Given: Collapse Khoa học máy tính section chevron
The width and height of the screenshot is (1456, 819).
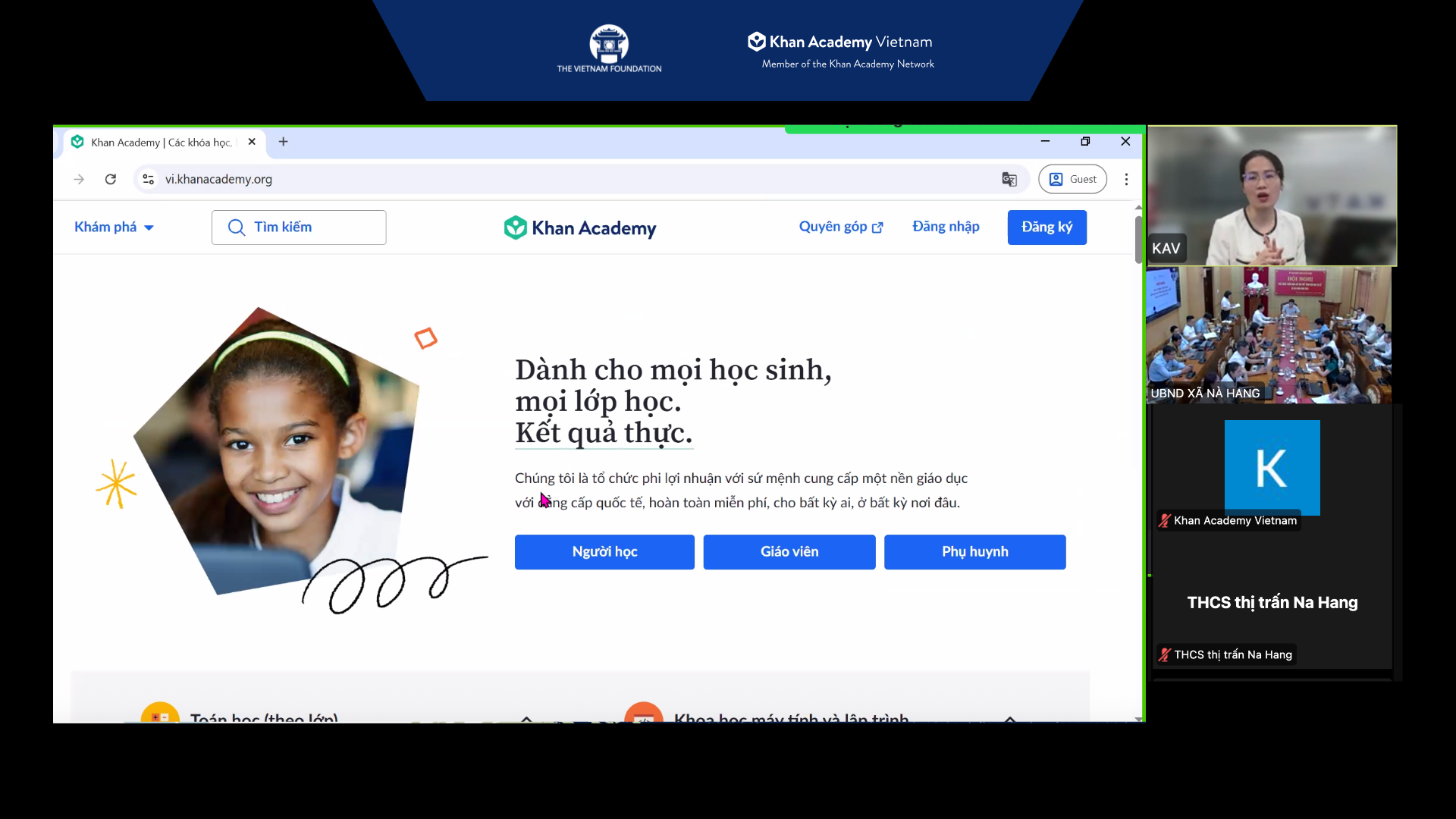Looking at the screenshot, I should click(x=1009, y=717).
